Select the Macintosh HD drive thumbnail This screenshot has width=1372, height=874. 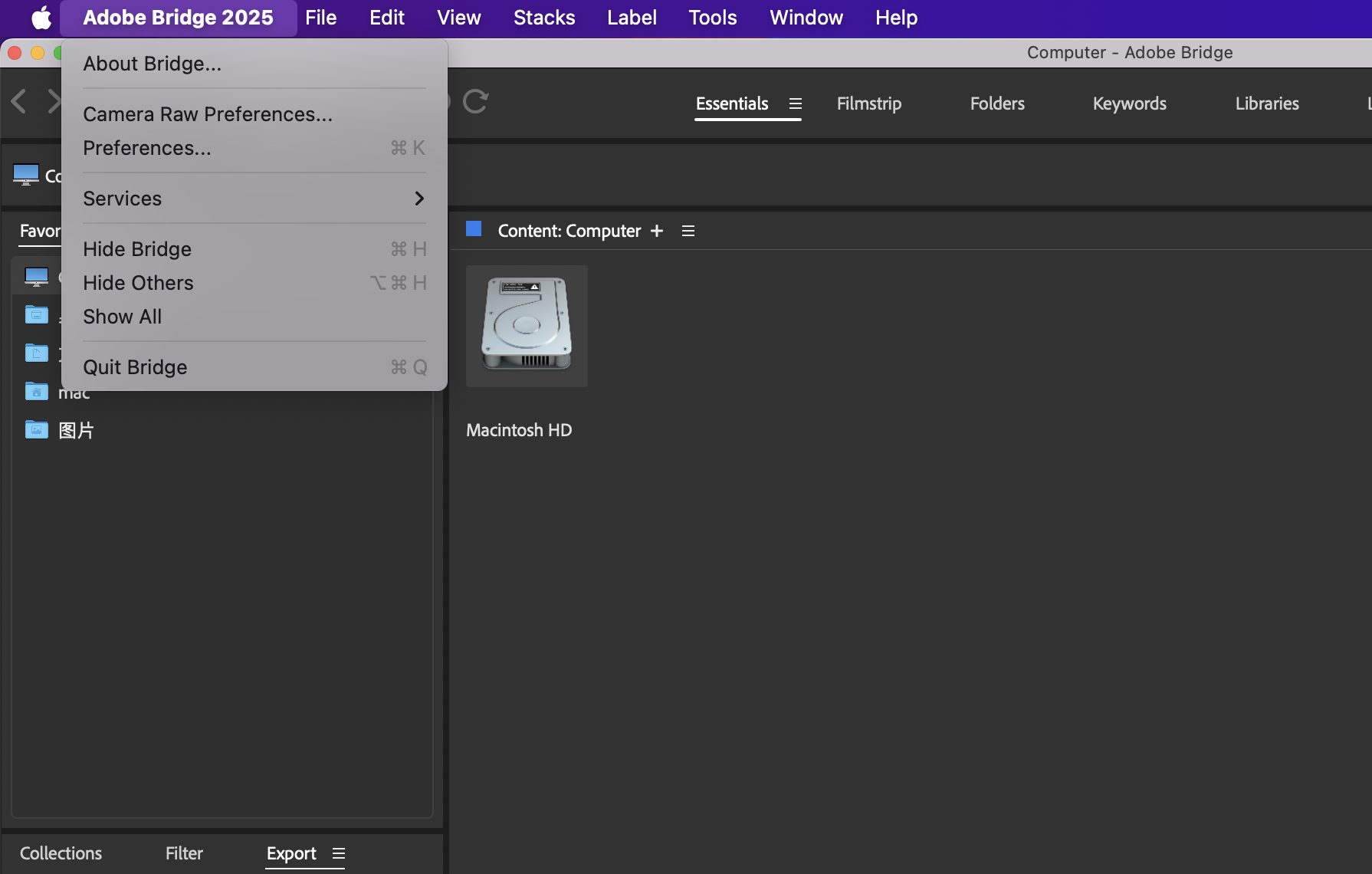click(527, 326)
